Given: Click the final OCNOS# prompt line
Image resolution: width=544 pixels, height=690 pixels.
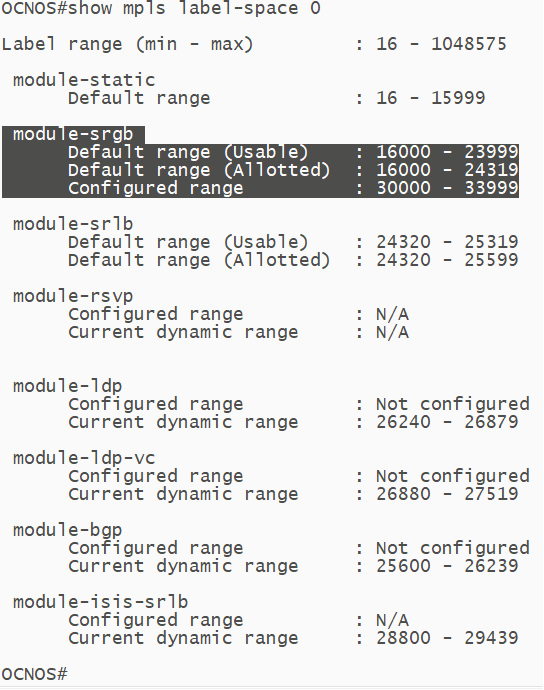Looking at the screenshot, I should pos(34,674).
